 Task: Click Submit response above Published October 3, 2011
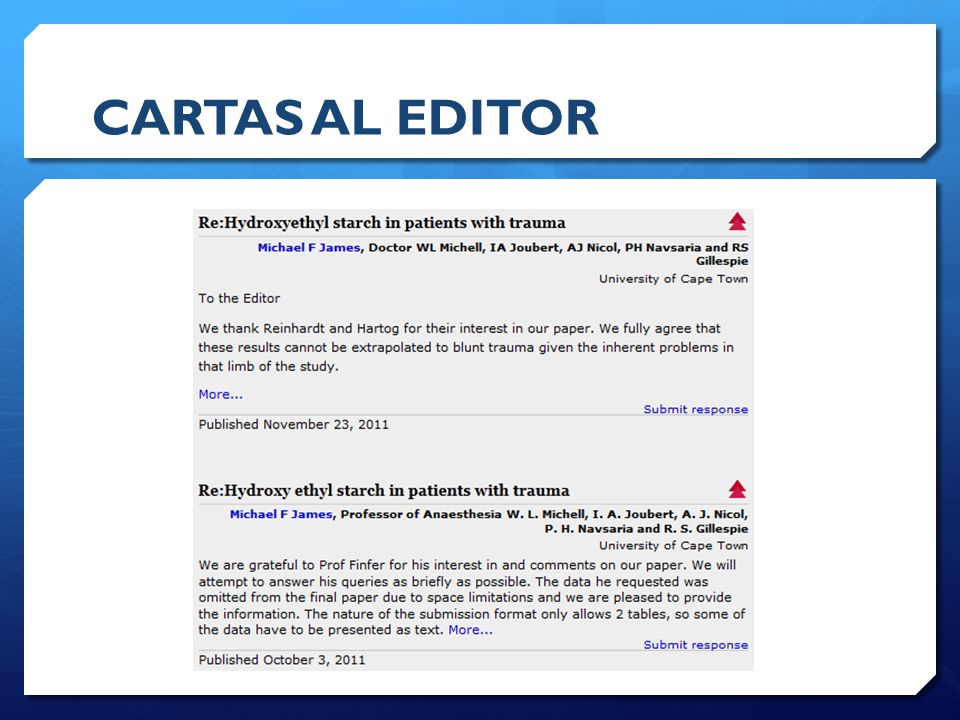(696, 645)
